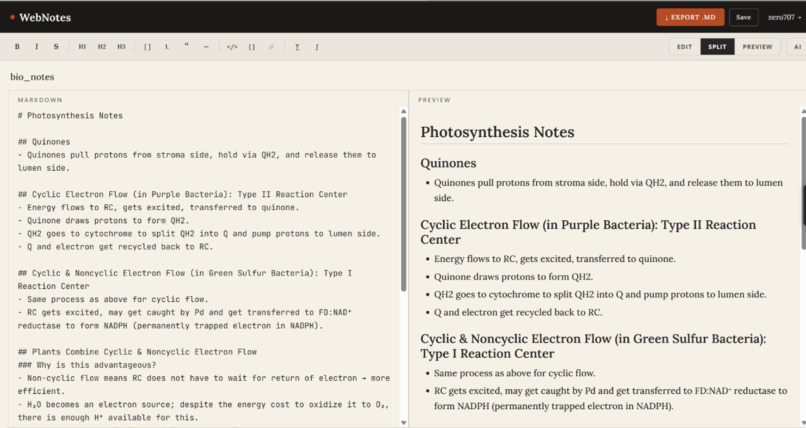Apply italic formatting
The height and width of the screenshot is (428, 806).
(36, 47)
